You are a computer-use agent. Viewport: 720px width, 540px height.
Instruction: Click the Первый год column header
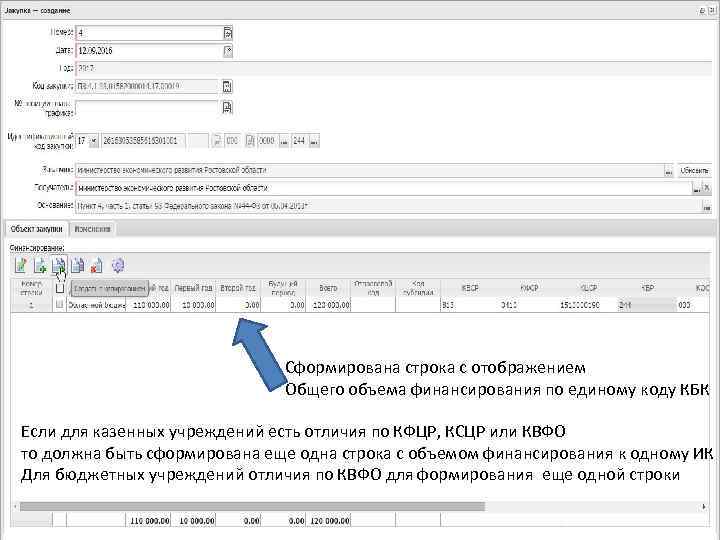(x=193, y=288)
